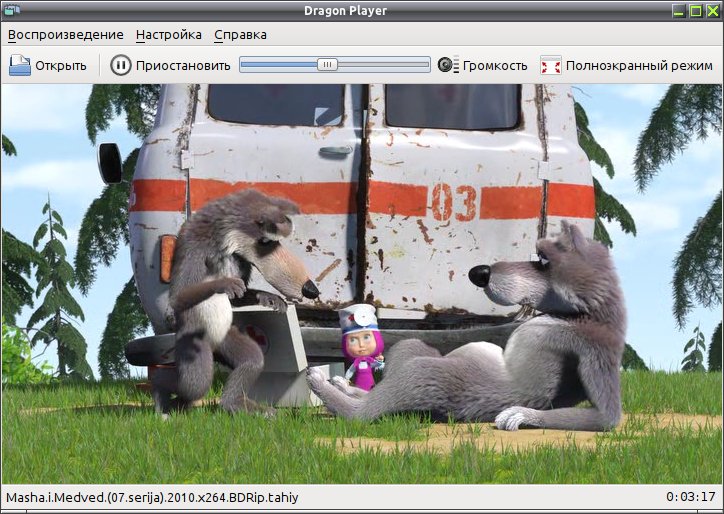Maximize the Dragon Player window

696,11
